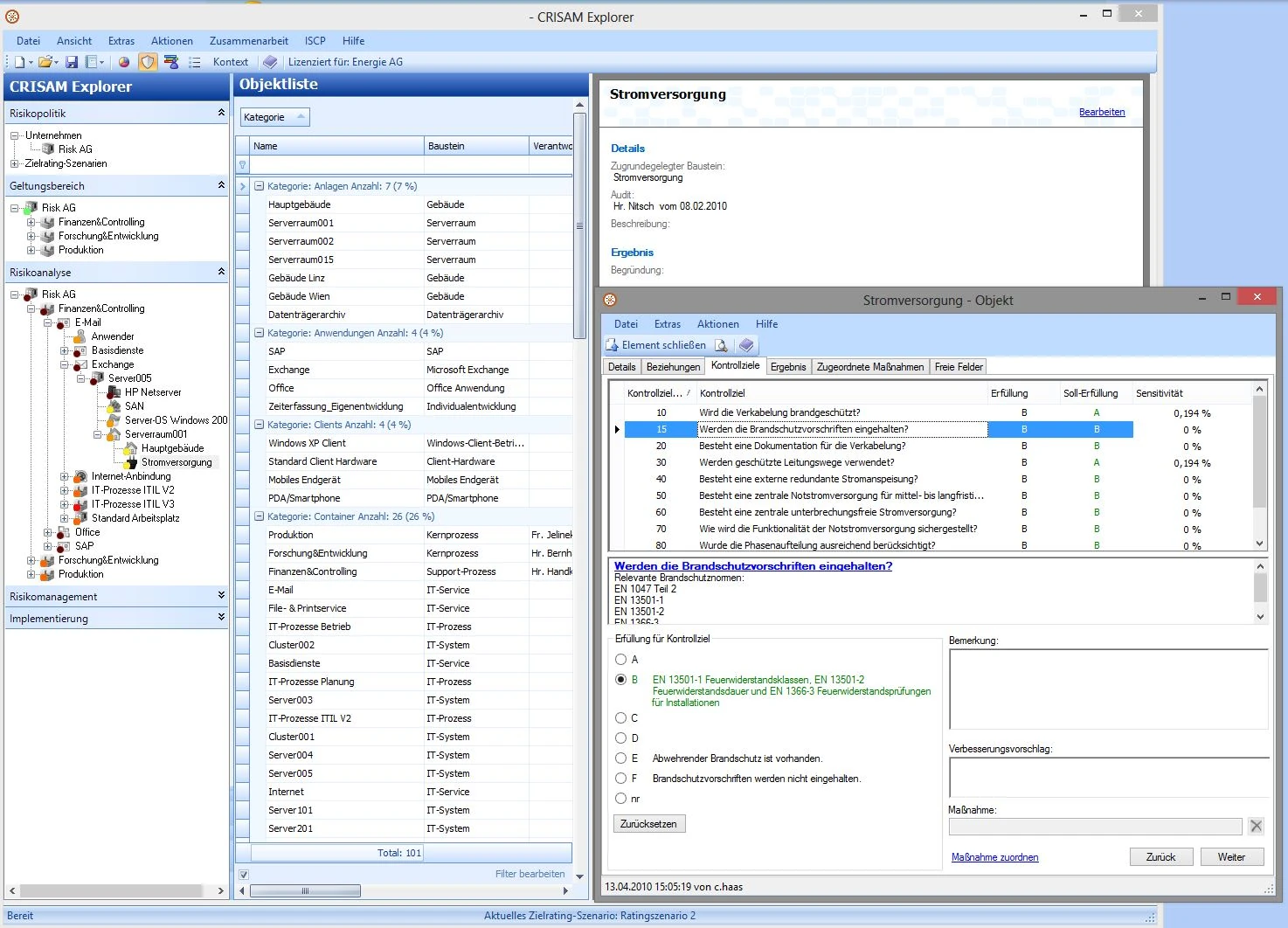The height and width of the screenshot is (928, 1288).
Task: Toggle the shield icon in main toolbar
Action: (x=148, y=62)
